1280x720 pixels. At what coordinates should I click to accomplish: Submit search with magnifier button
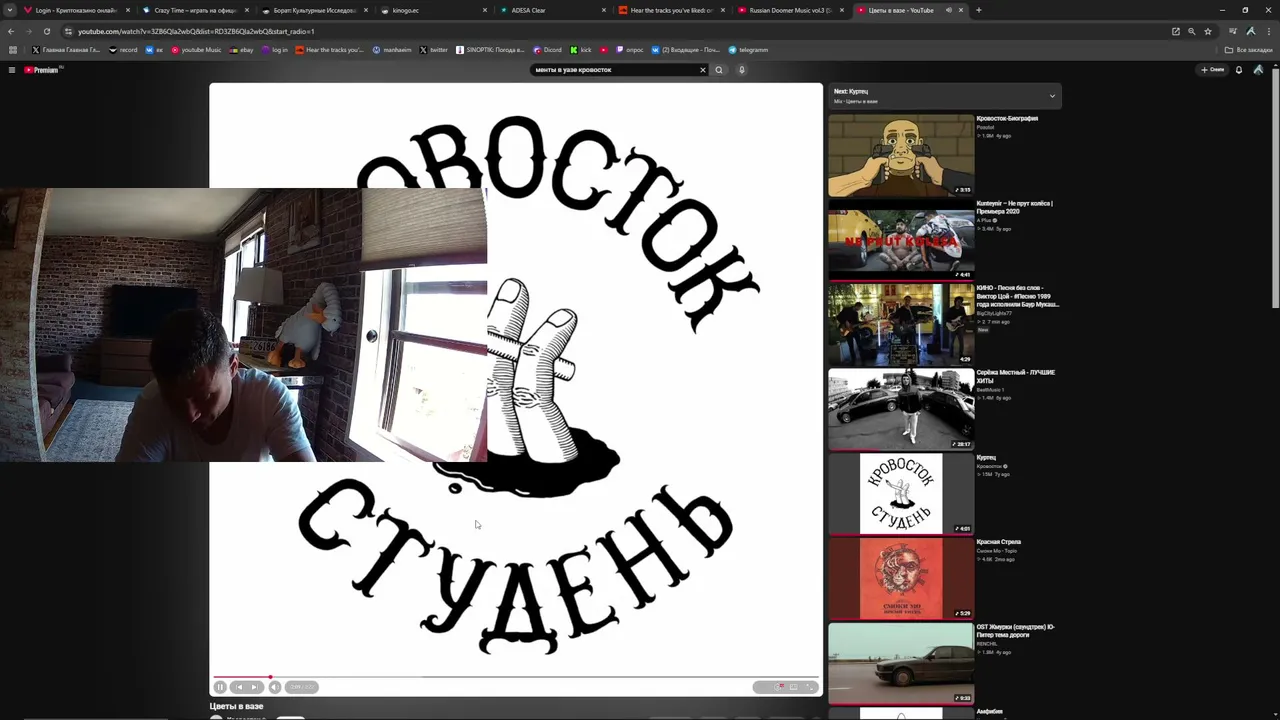point(718,70)
